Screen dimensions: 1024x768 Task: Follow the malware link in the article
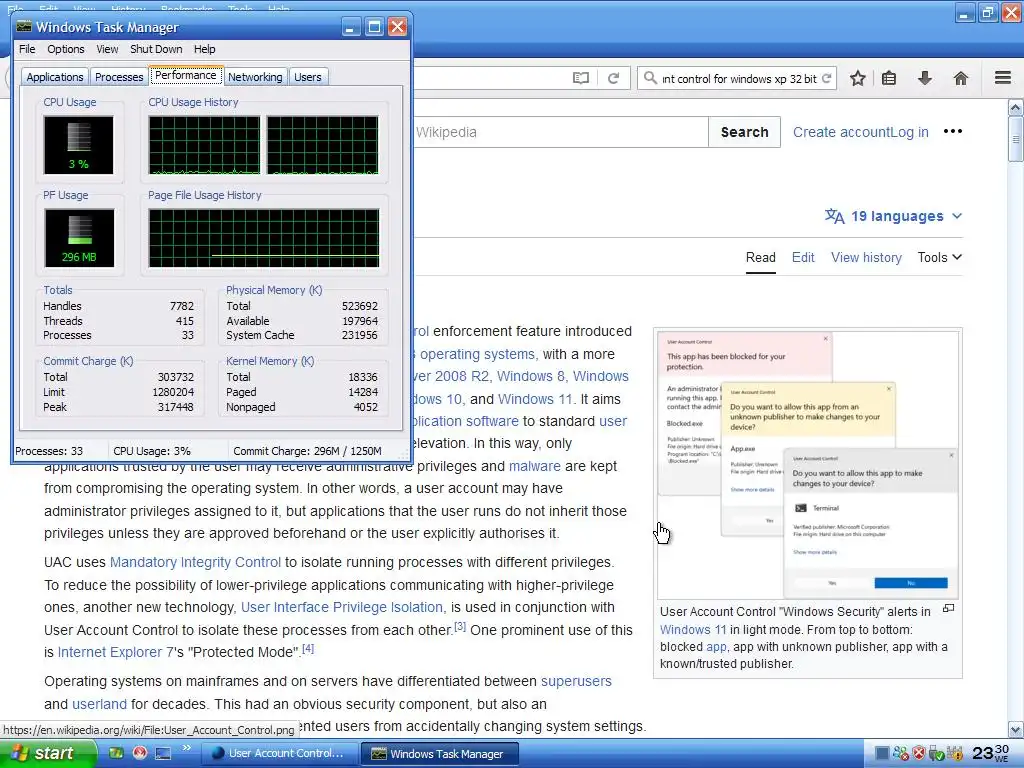[x=535, y=466]
